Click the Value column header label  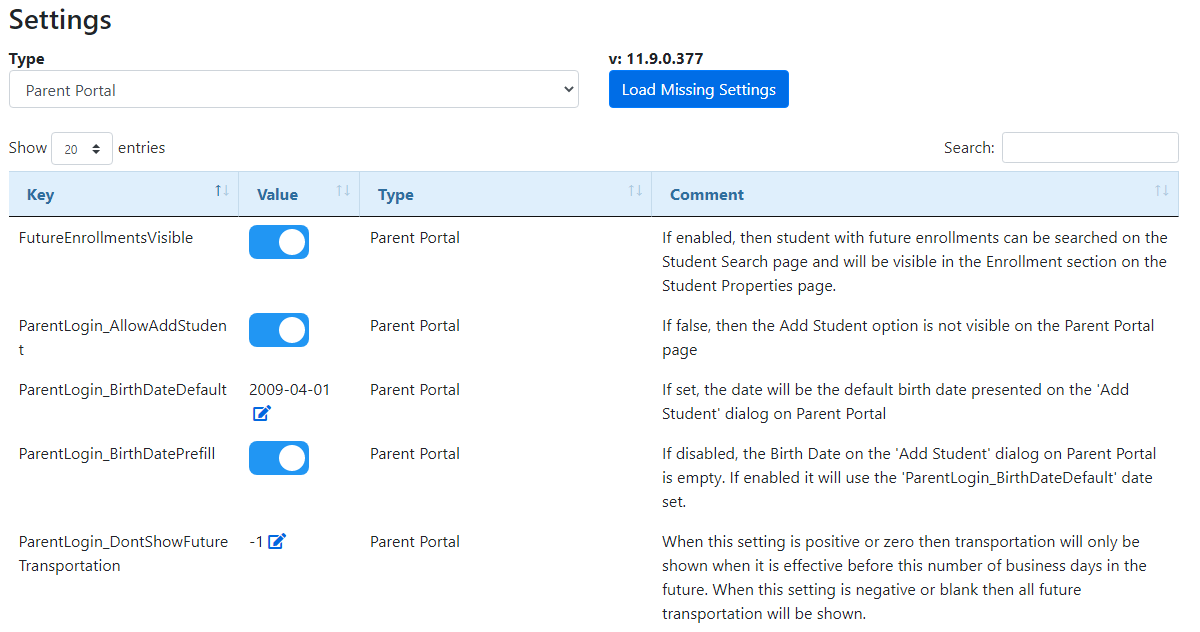point(277,195)
